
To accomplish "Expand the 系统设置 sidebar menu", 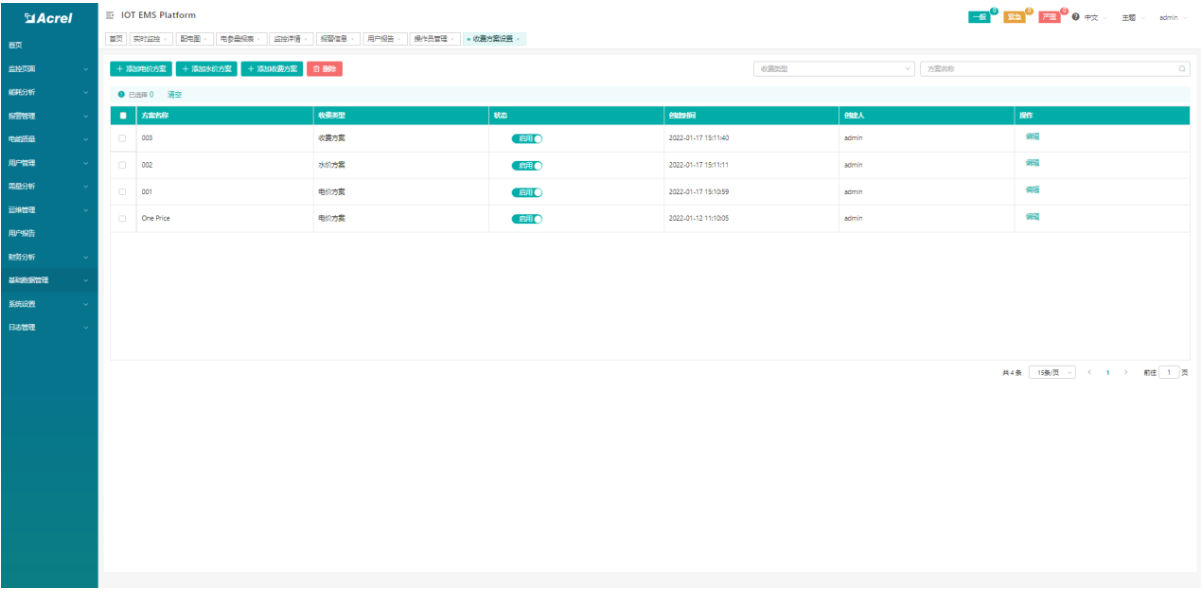I will 48,304.
